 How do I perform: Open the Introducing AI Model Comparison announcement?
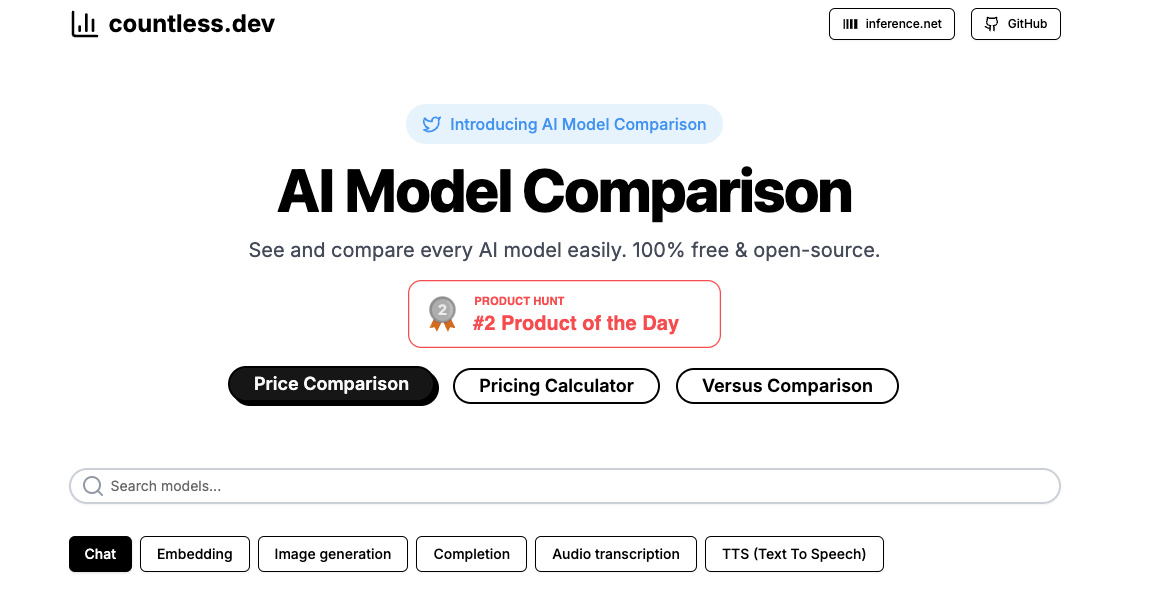point(577,125)
